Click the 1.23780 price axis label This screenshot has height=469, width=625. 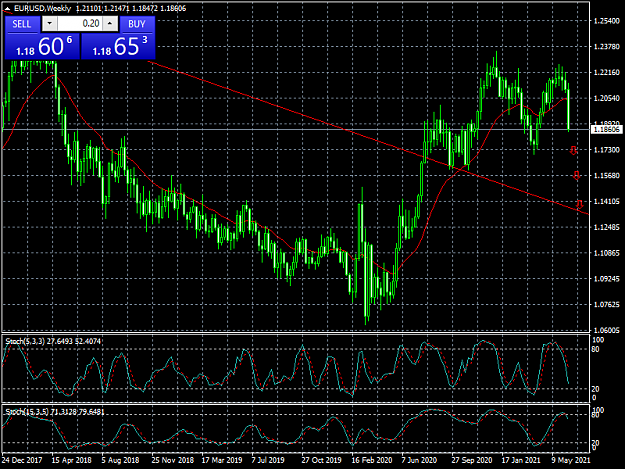607,47
